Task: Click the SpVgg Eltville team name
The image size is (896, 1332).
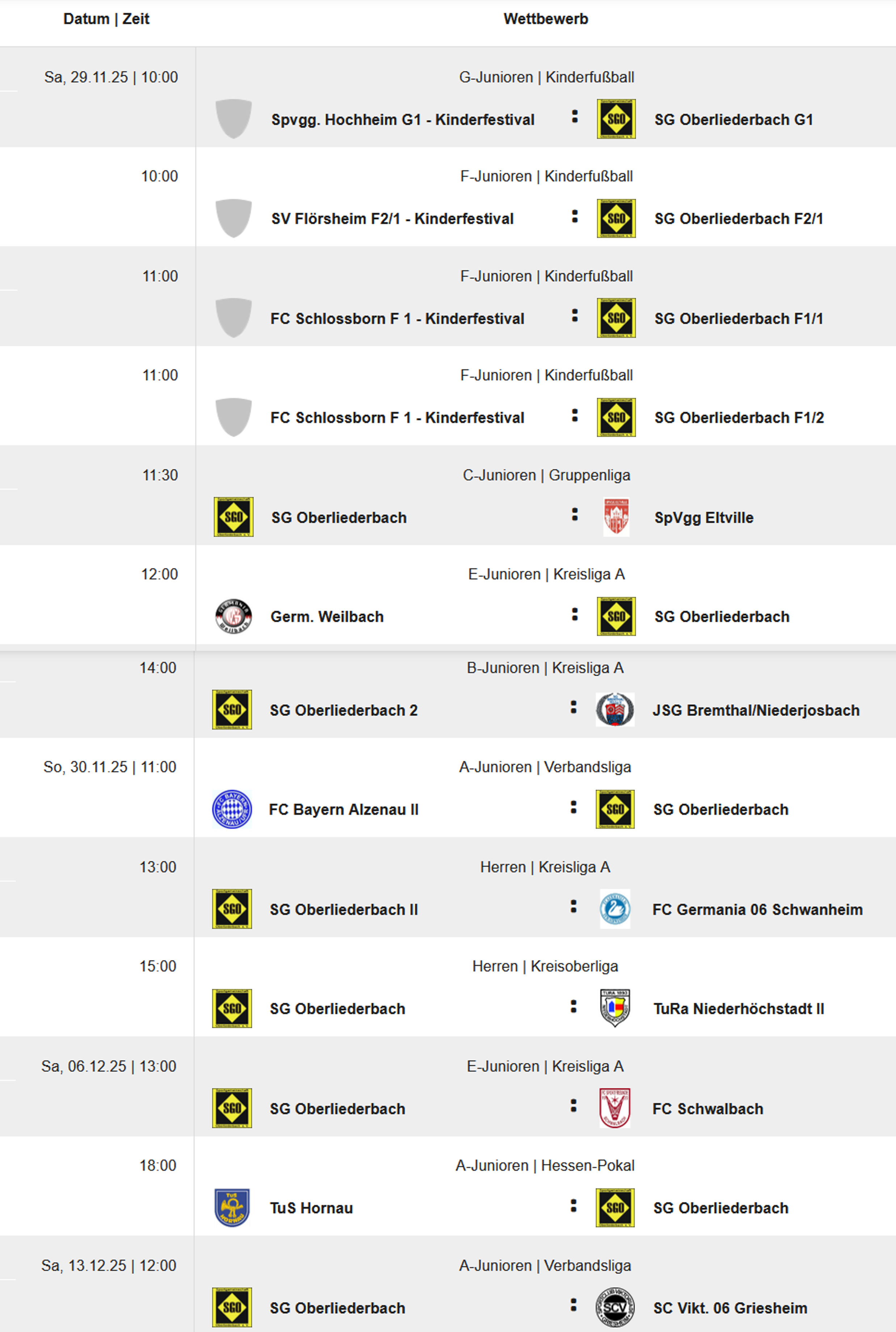Action: pyautogui.click(x=703, y=518)
